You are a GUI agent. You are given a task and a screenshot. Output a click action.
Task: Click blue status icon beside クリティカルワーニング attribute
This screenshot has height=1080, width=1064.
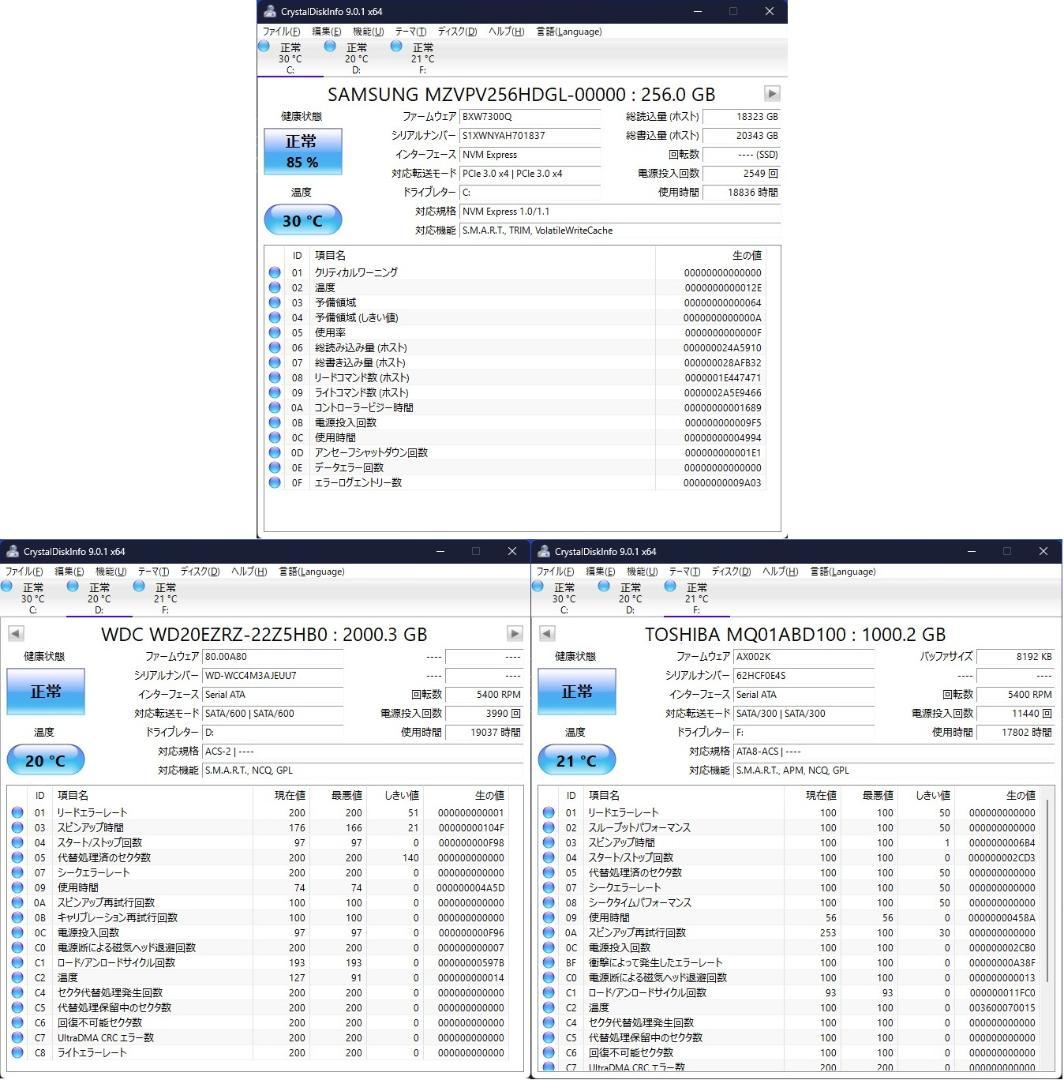(274, 271)
